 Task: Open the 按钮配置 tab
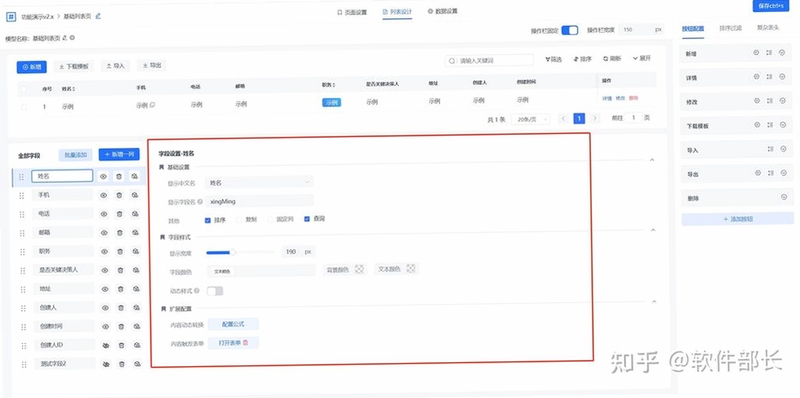693,29
